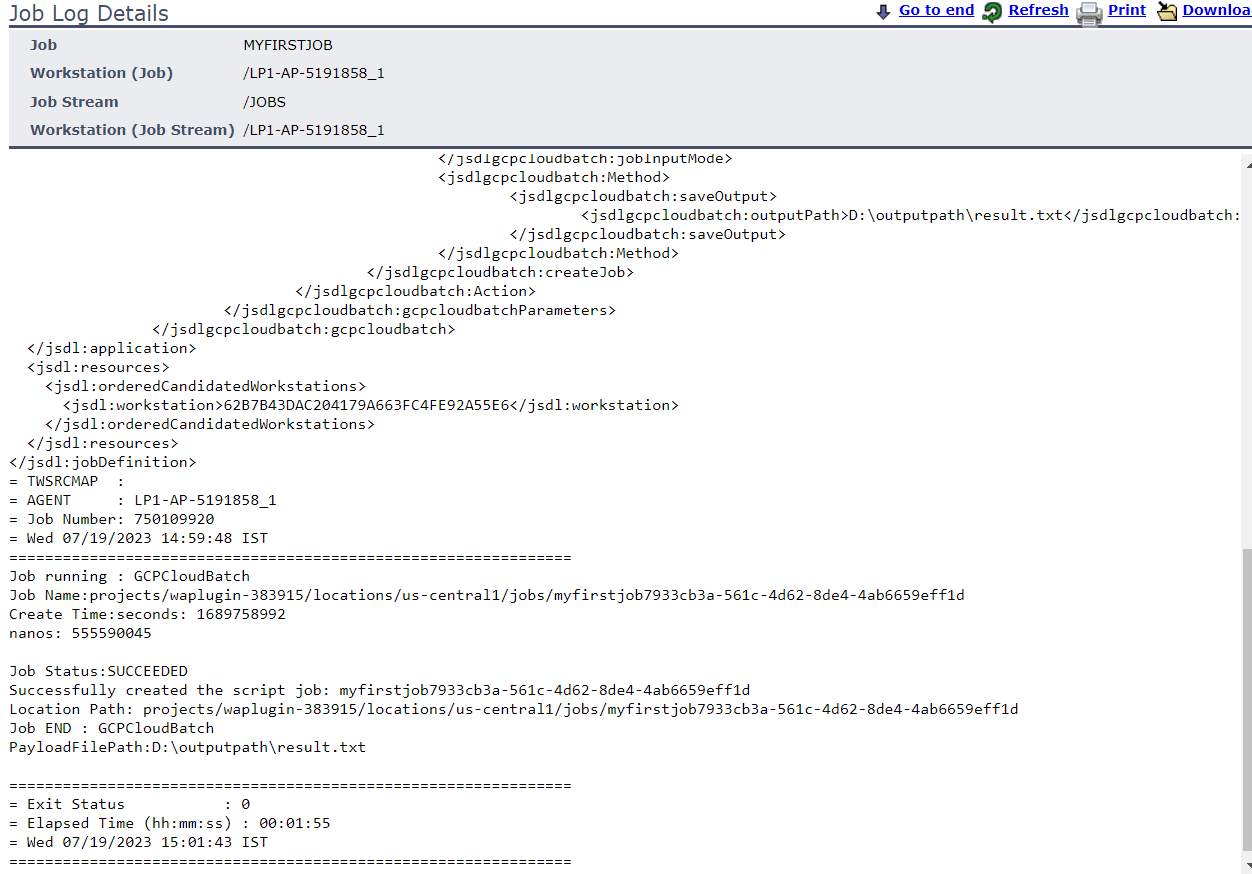The width and height of the screenshot is (1252, 874).
Task: Click the Workstation (Job Stream) value /LP1-AP-5191858_1
Action: [314, 130]
